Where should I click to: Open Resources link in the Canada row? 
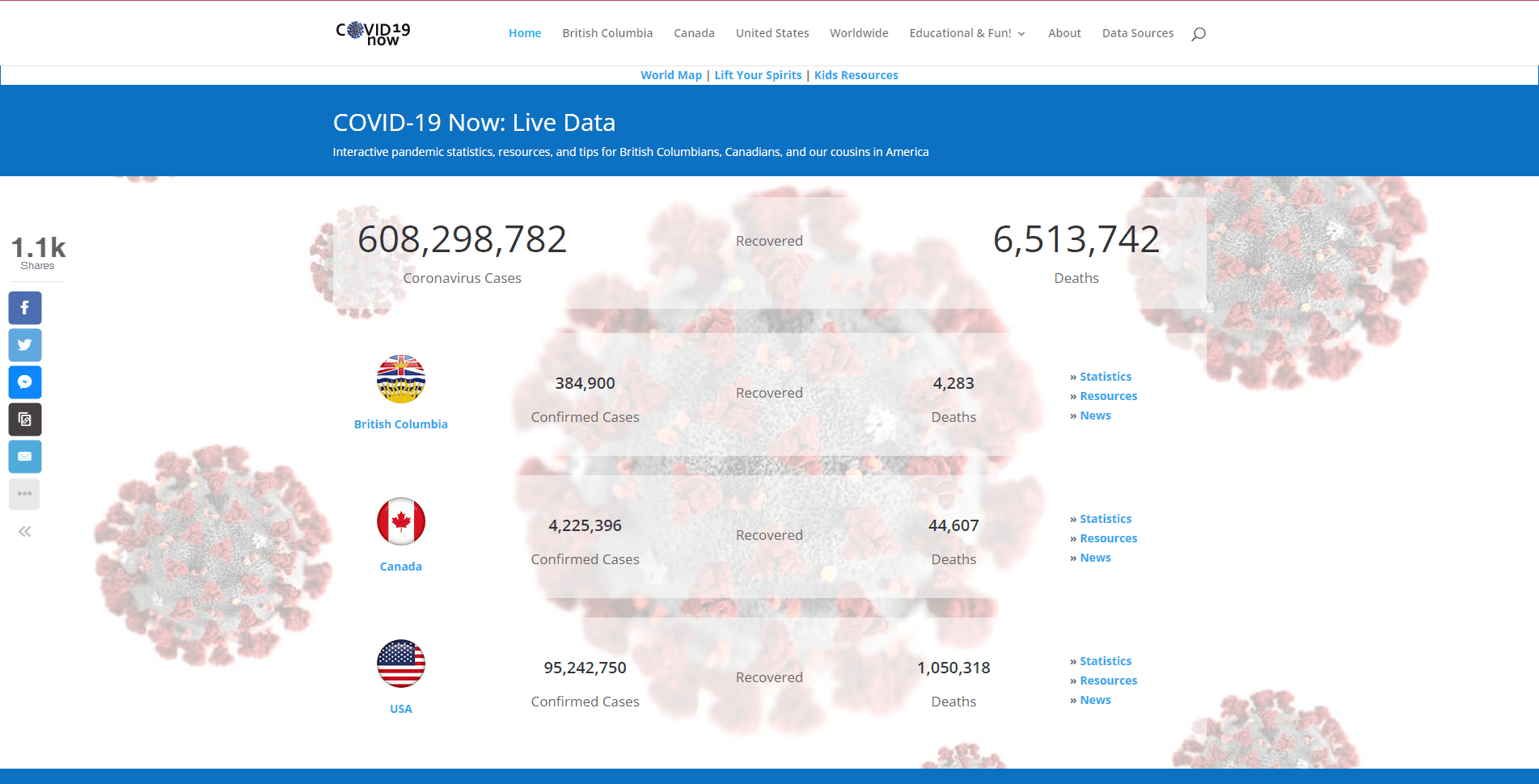tap(1109, 538)
